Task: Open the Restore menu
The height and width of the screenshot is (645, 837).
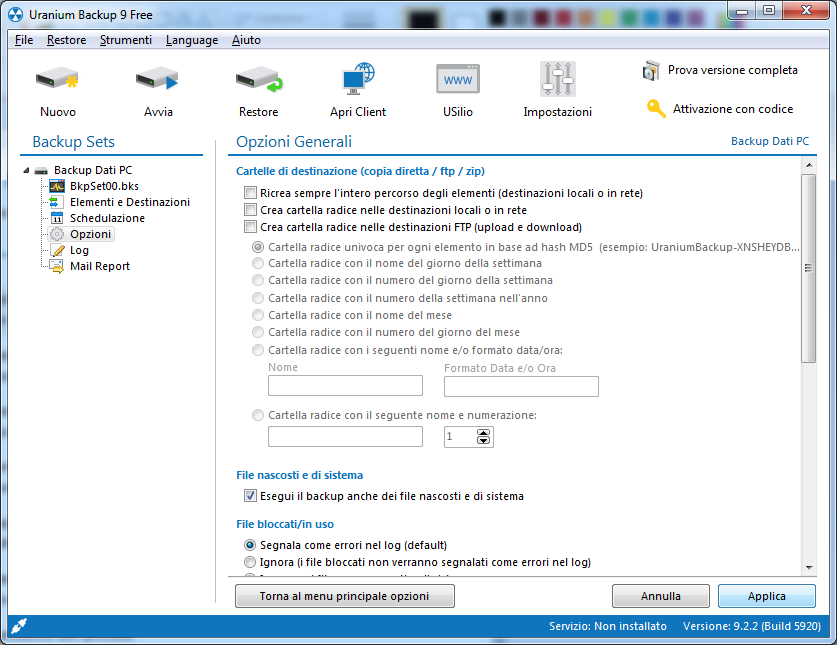Action: 66,40
